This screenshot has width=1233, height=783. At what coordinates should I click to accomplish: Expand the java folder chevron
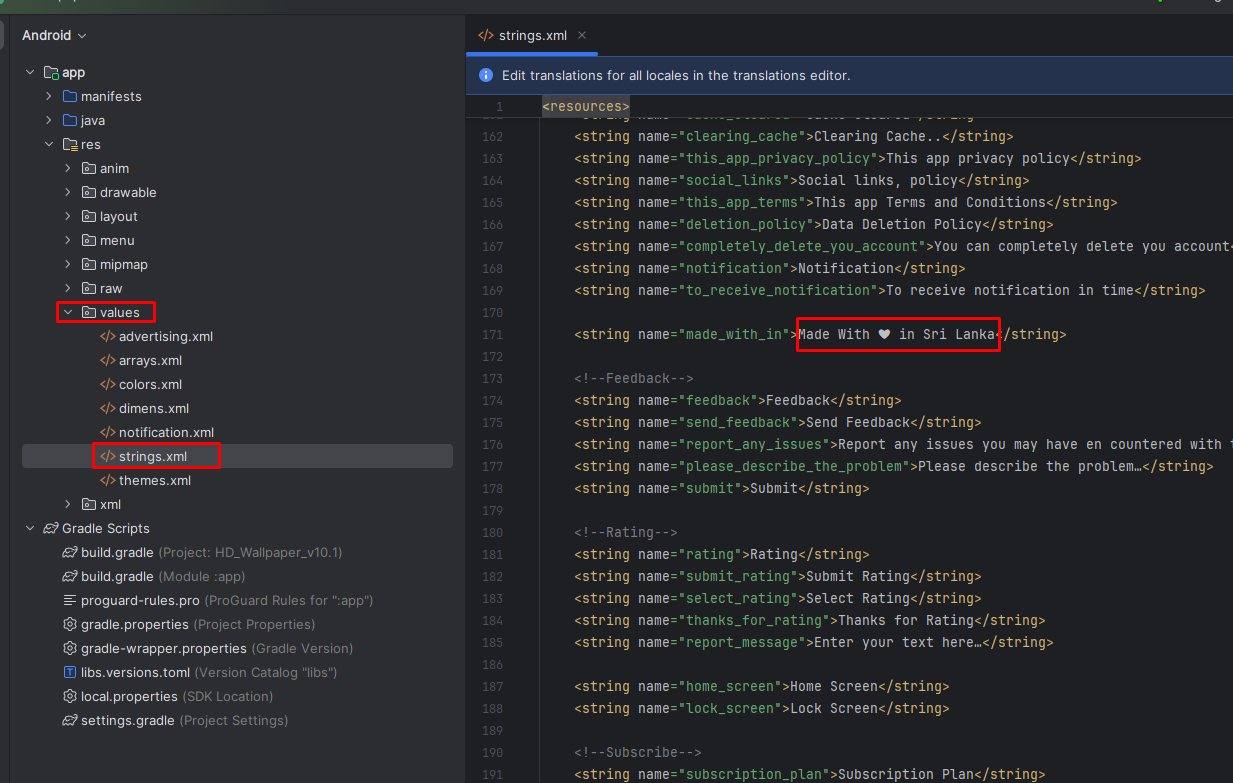click(x=49, y=121)
